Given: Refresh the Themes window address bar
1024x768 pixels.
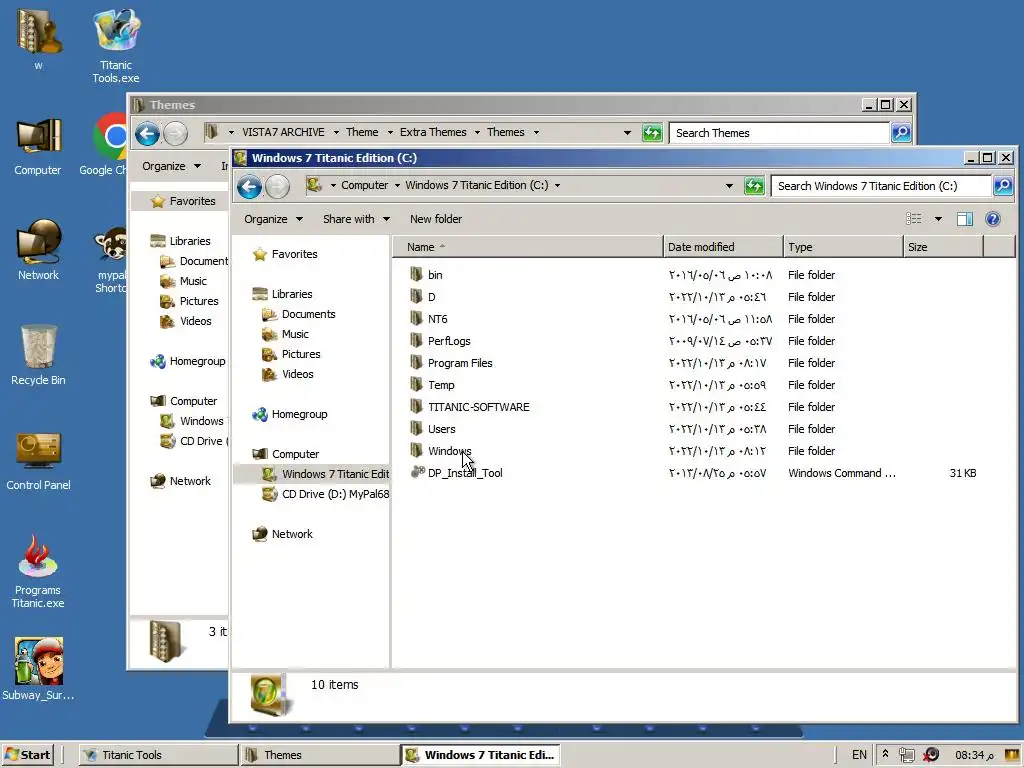Looking at the screenshot, I should [652, 133].
